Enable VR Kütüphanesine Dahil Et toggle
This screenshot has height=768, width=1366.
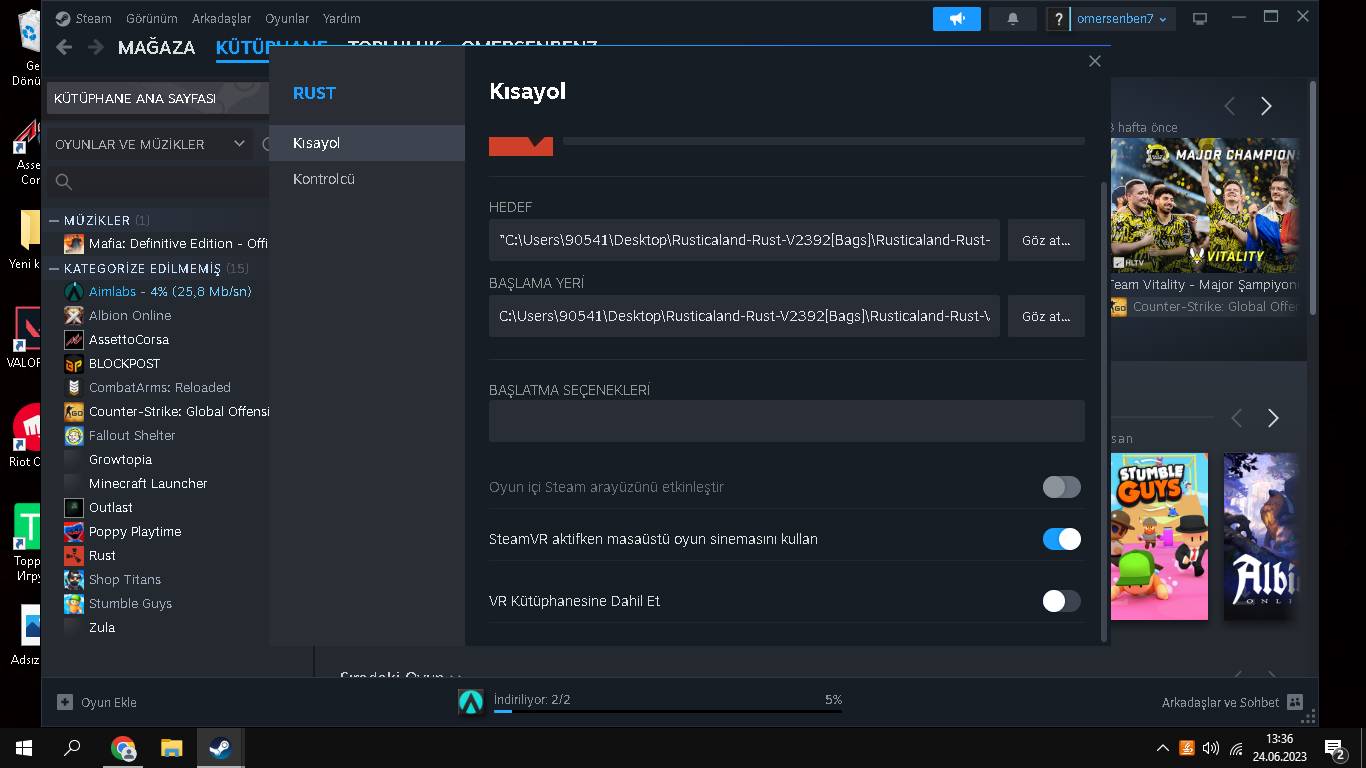click(x=1062, y=601)
